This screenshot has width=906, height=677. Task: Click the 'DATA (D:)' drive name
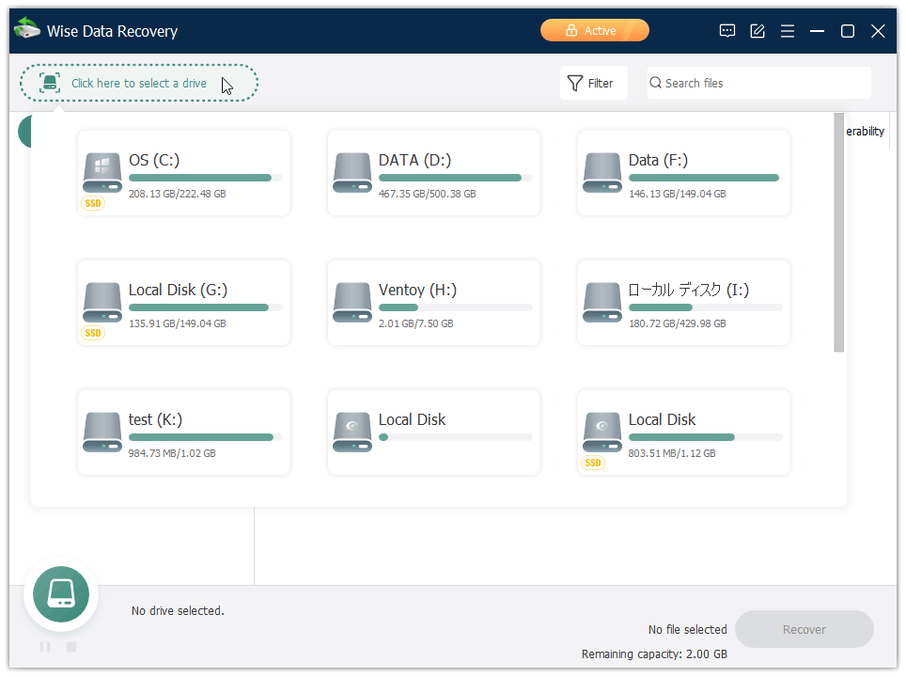415,160
